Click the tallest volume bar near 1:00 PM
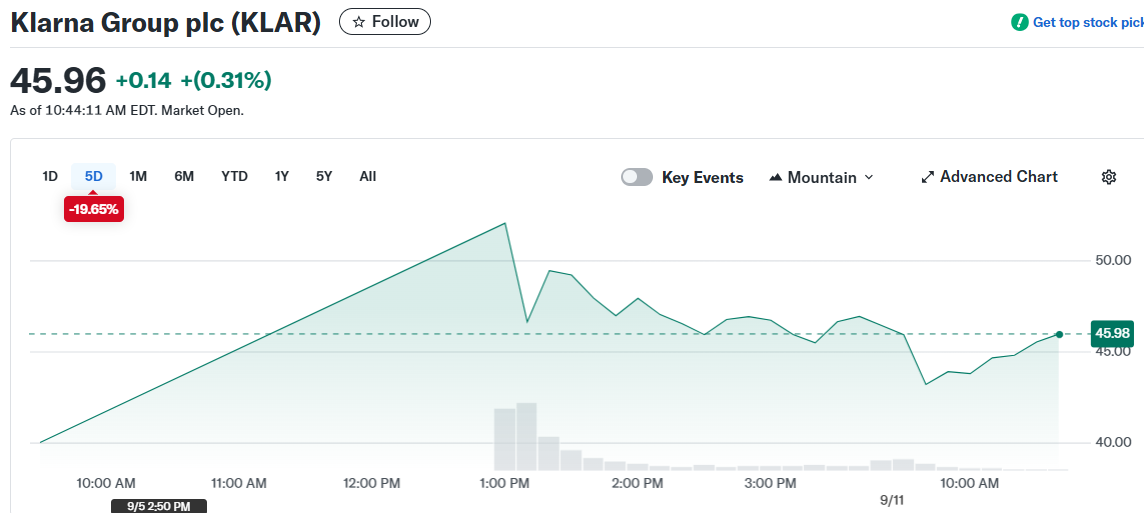Image resolution: width=1144 pixels, height=513 pixels. pyautogui.click(x=526, y=436)
